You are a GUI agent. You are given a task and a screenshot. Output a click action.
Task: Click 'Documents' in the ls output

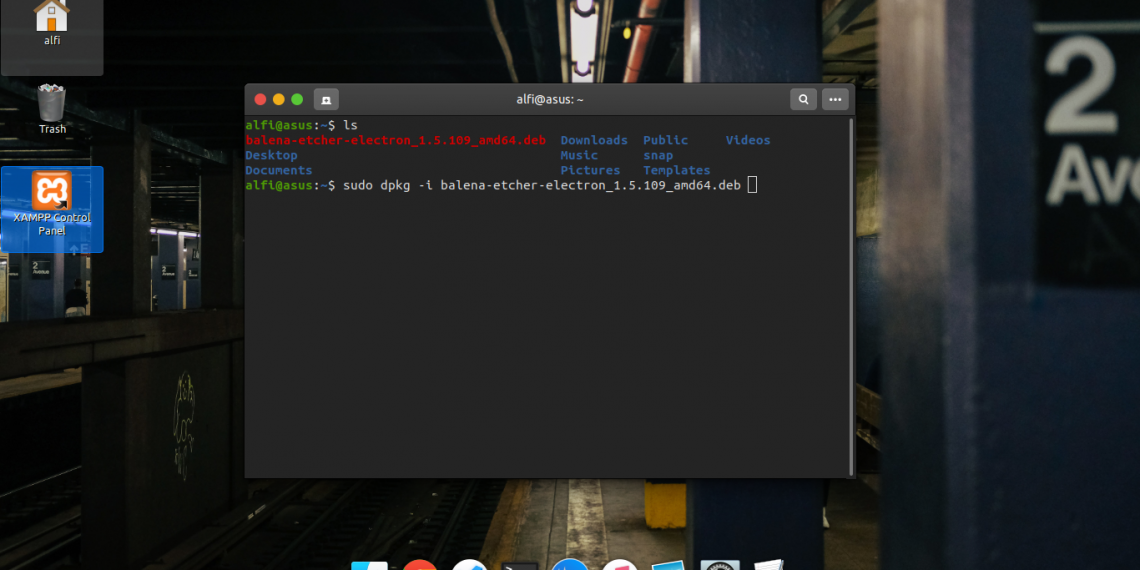click(x=278, y=171)
